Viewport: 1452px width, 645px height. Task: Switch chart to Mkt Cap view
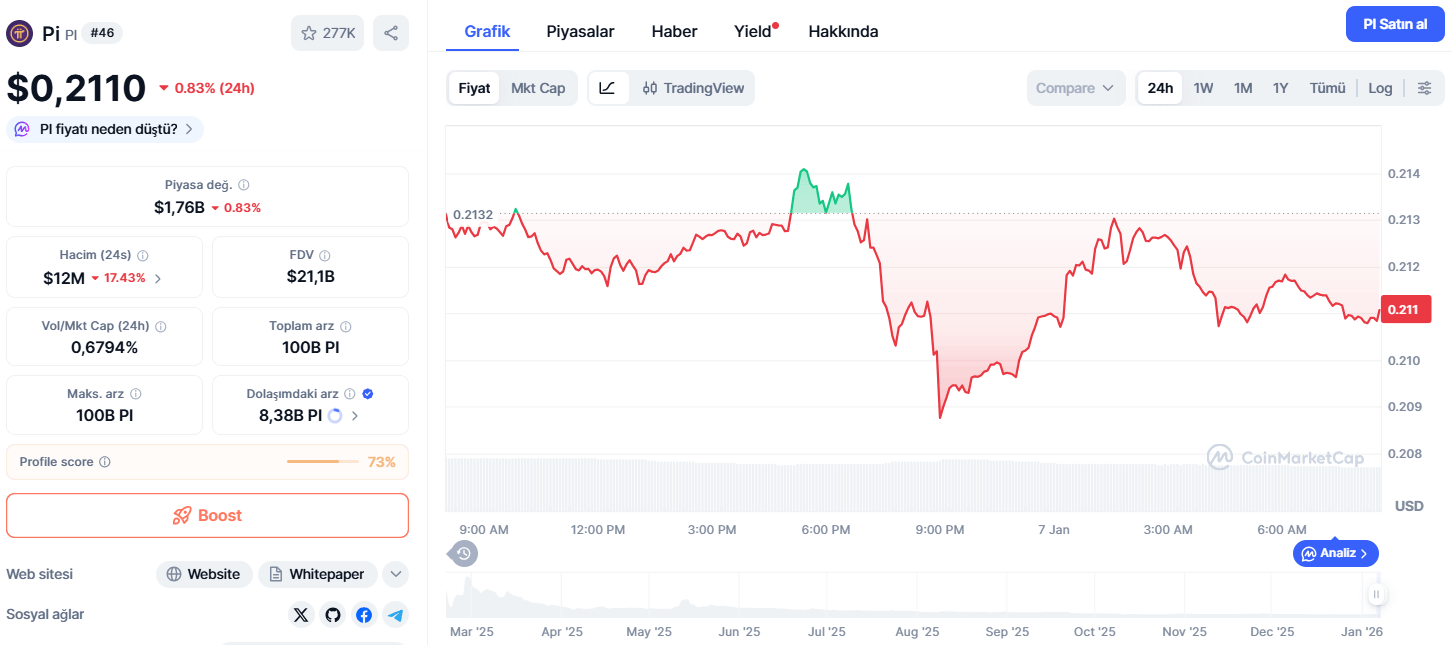tap(538, 88)
